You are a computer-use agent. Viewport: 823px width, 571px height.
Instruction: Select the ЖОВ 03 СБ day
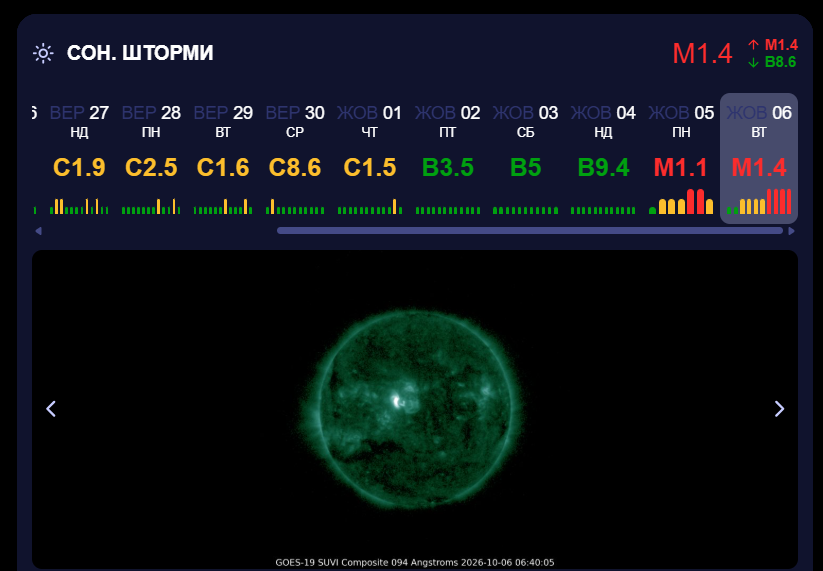click(525, 158)
